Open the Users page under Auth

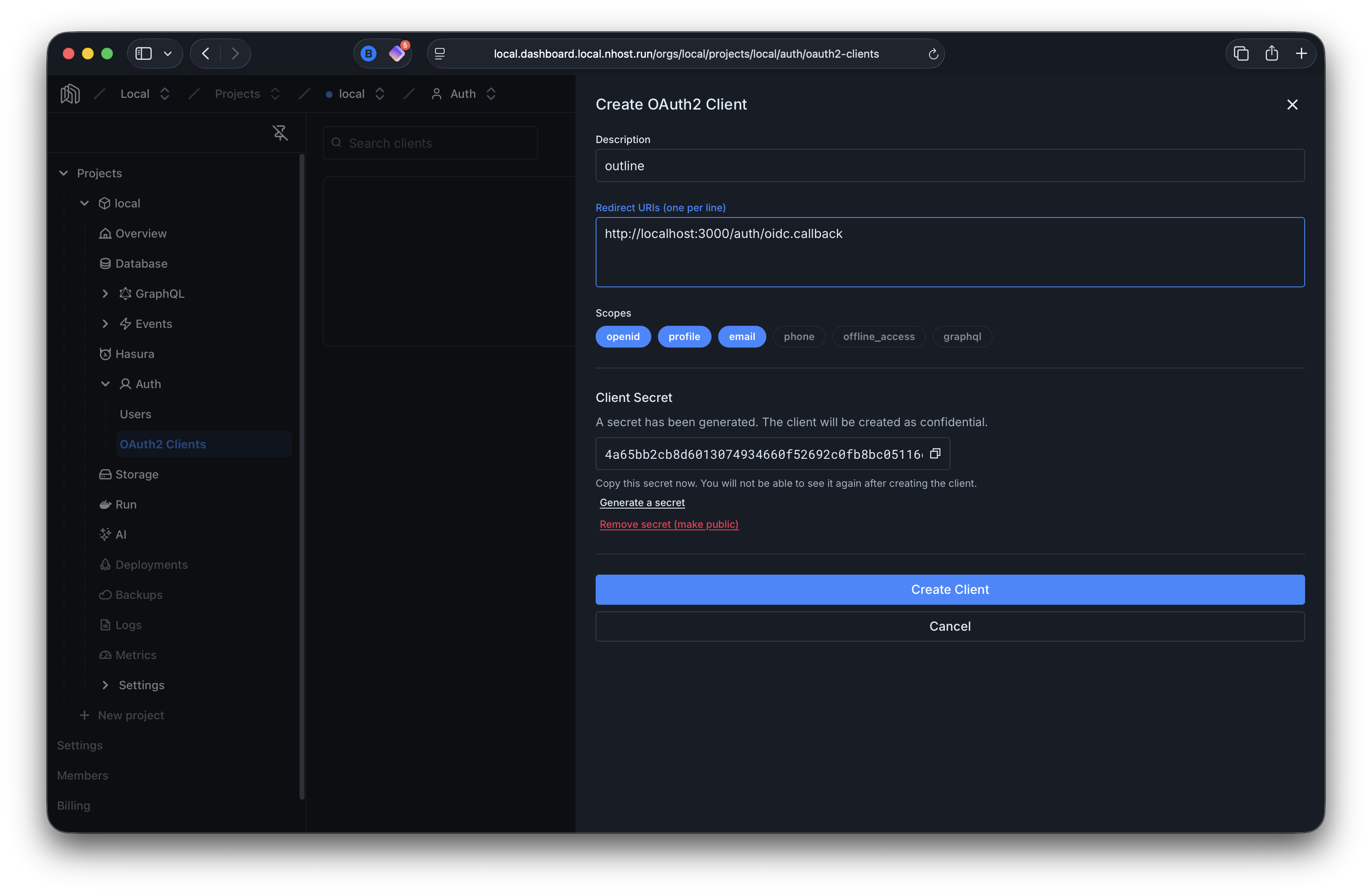[135, 413]
